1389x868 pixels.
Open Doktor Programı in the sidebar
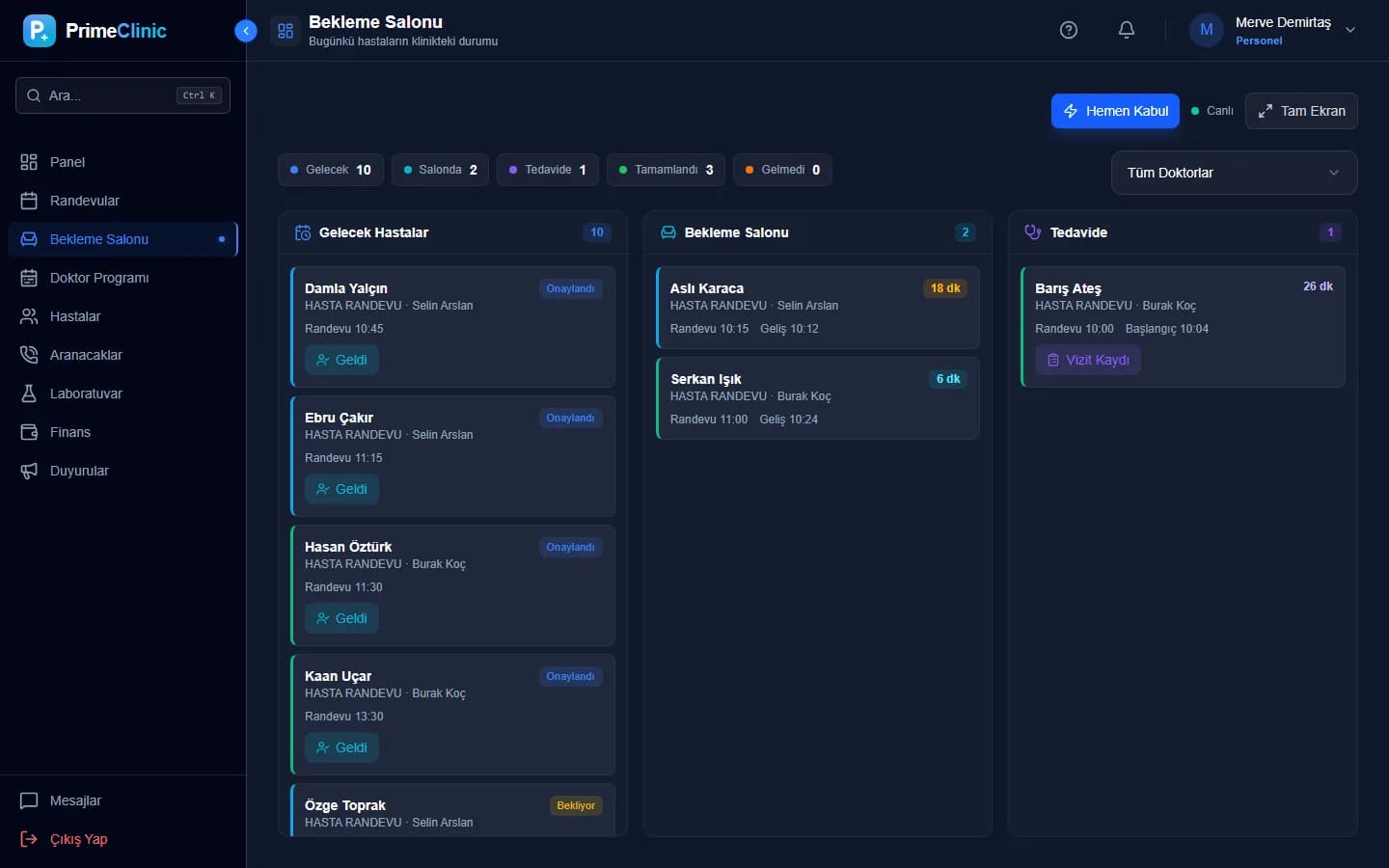[x=123, y=278]
